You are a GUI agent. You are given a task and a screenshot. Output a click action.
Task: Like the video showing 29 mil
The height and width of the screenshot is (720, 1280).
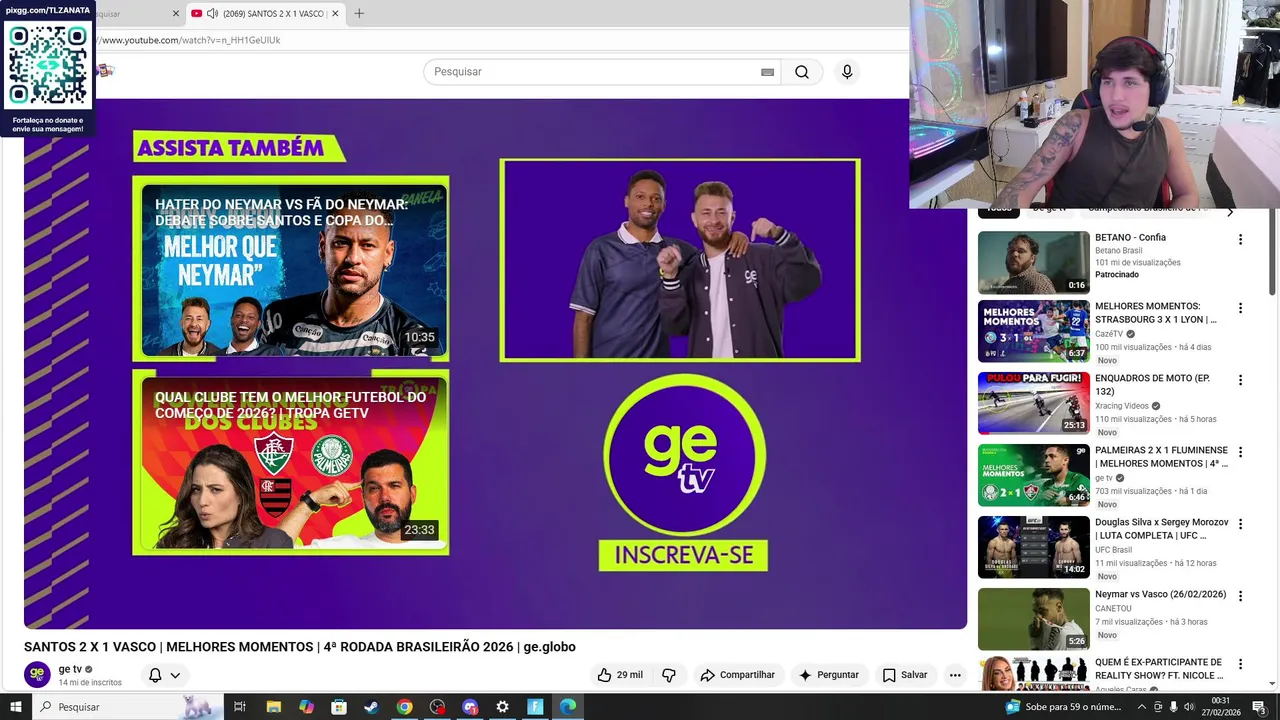(x=620, y=675)
